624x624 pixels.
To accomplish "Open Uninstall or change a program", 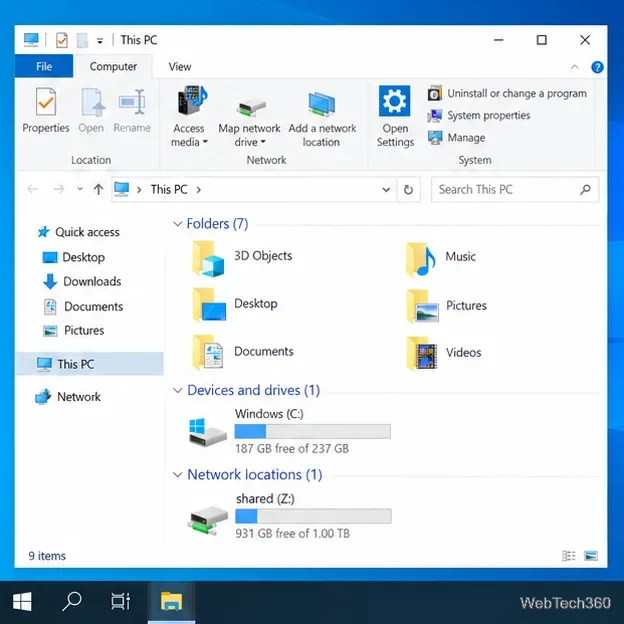I will (507, 94).
